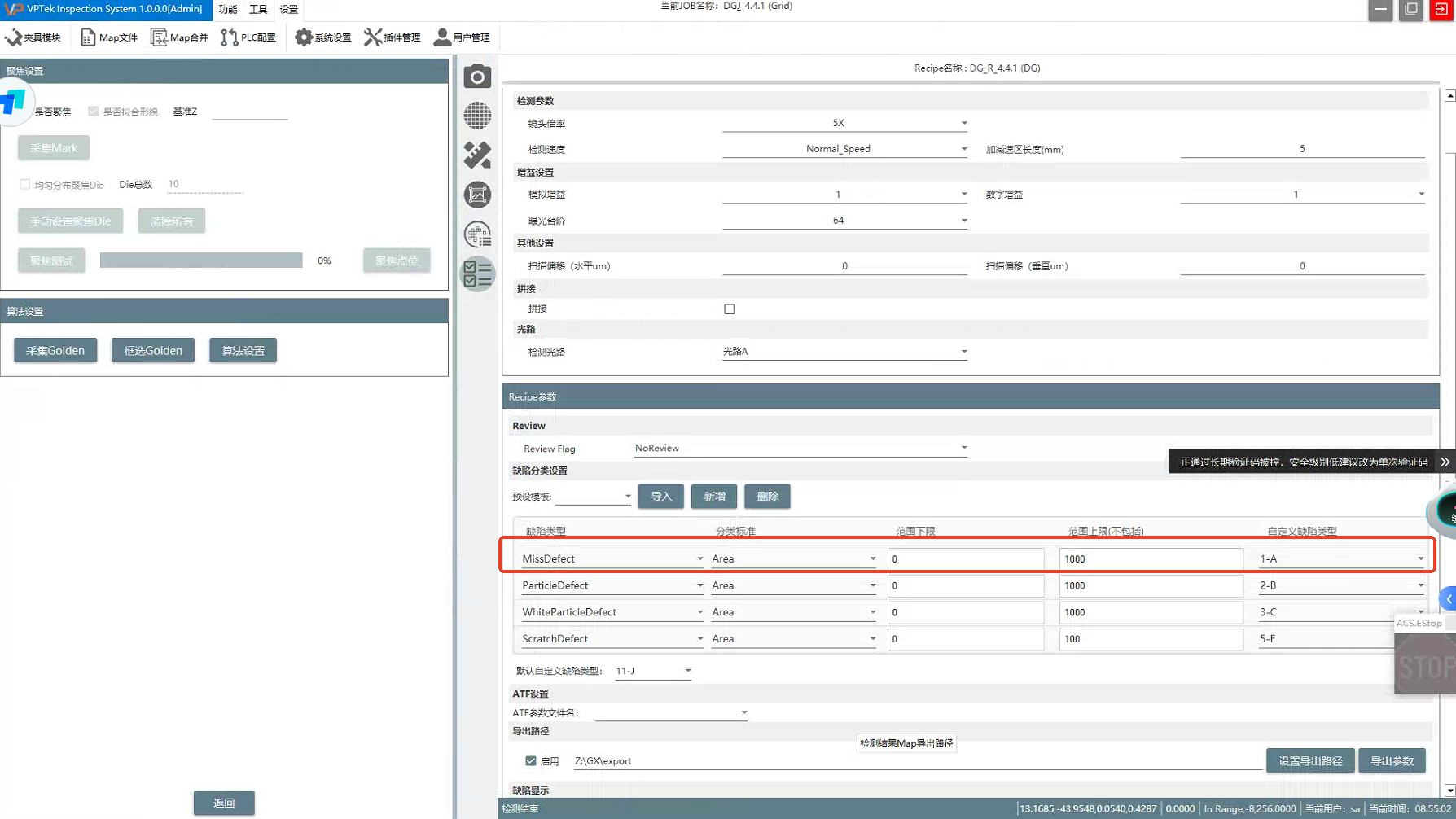Toggle the 启用 export path checkbox
Viewport: 1456px width, 819px height.
coord(531,761)
